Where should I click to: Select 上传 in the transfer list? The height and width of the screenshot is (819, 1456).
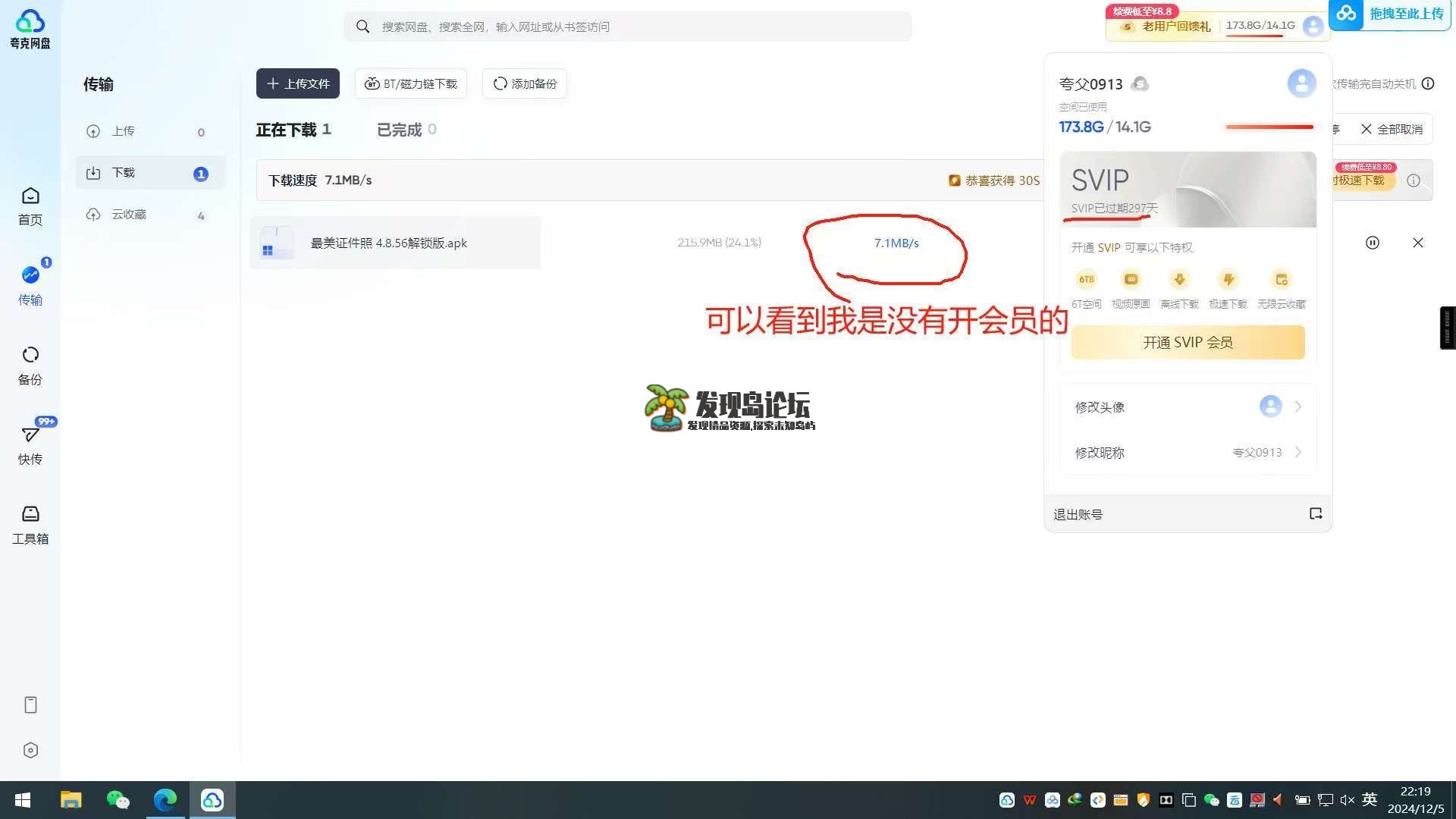click(151, 131)
